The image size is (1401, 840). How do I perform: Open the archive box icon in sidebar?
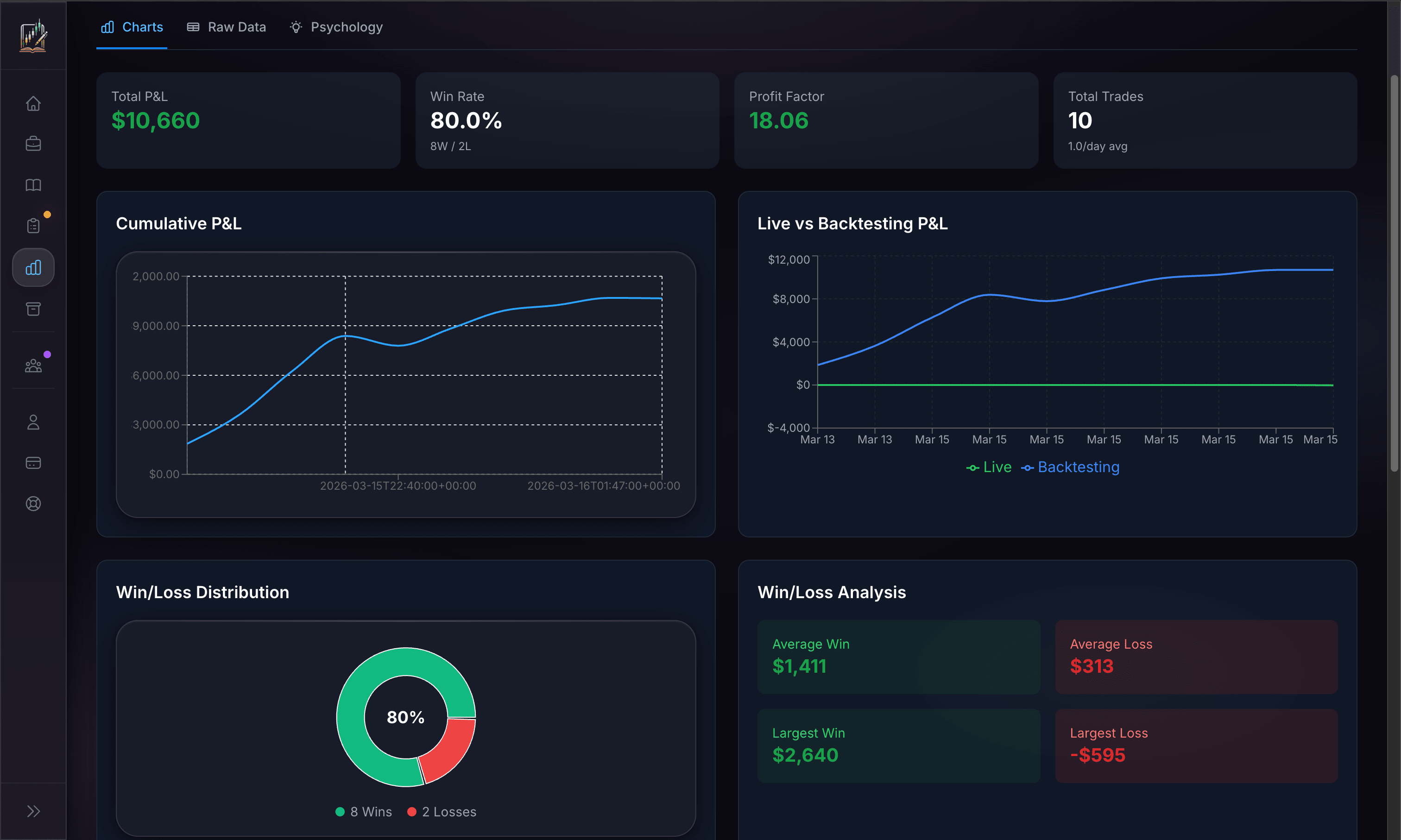tap(33, 309)
